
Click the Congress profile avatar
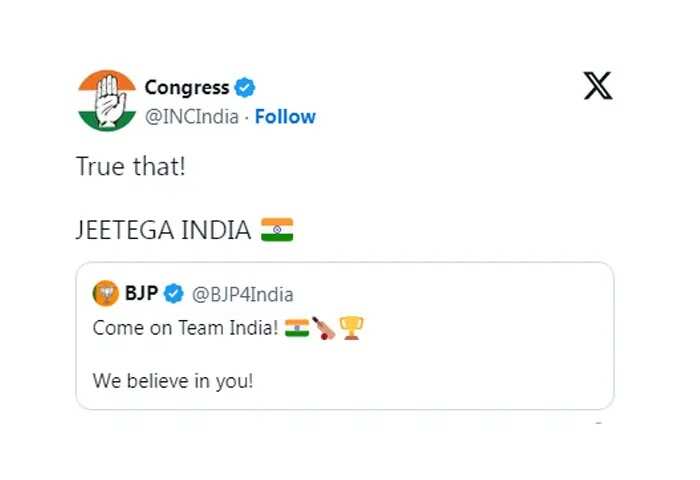107,100
